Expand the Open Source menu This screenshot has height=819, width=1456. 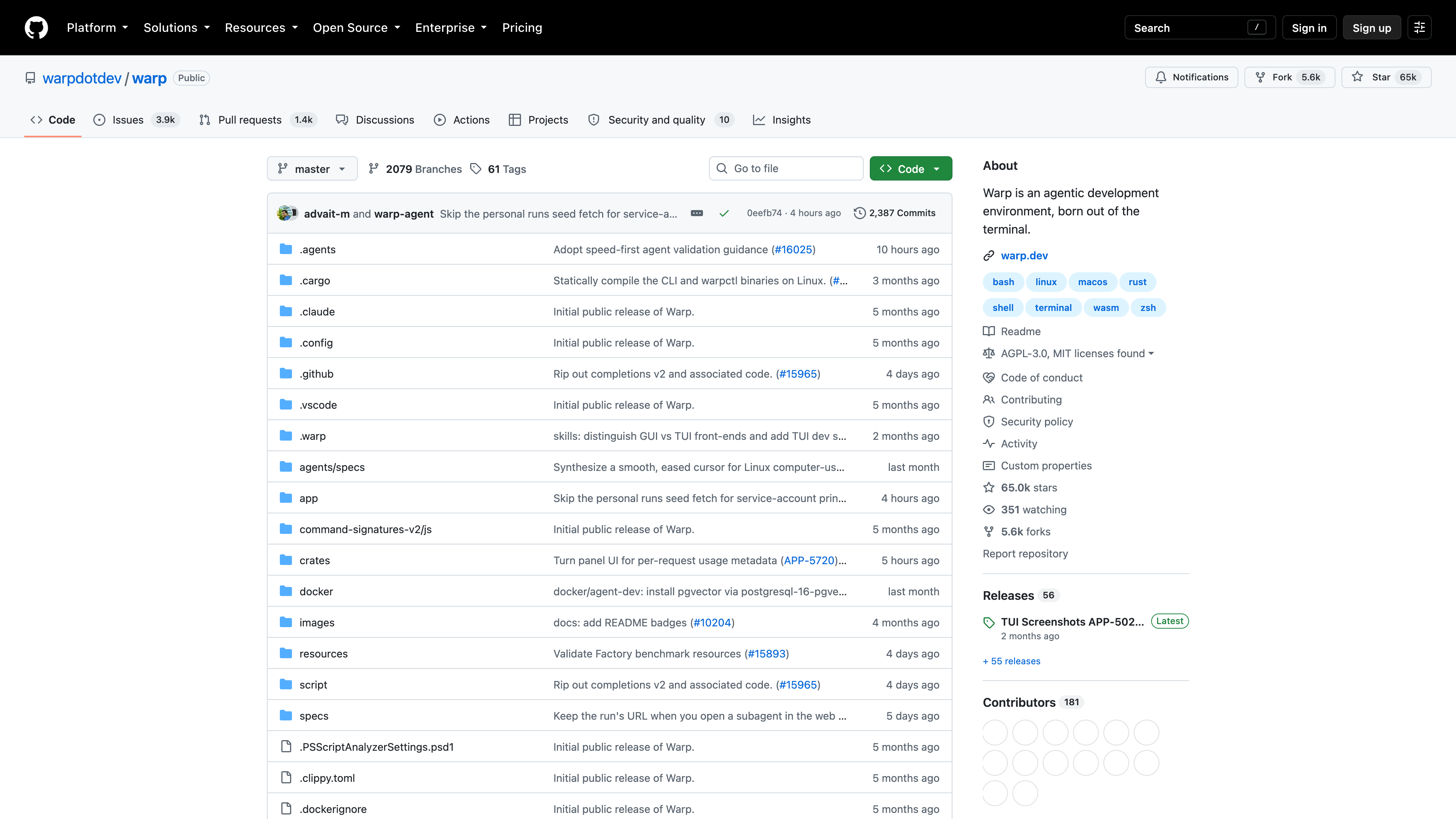[x=356, y=28]
